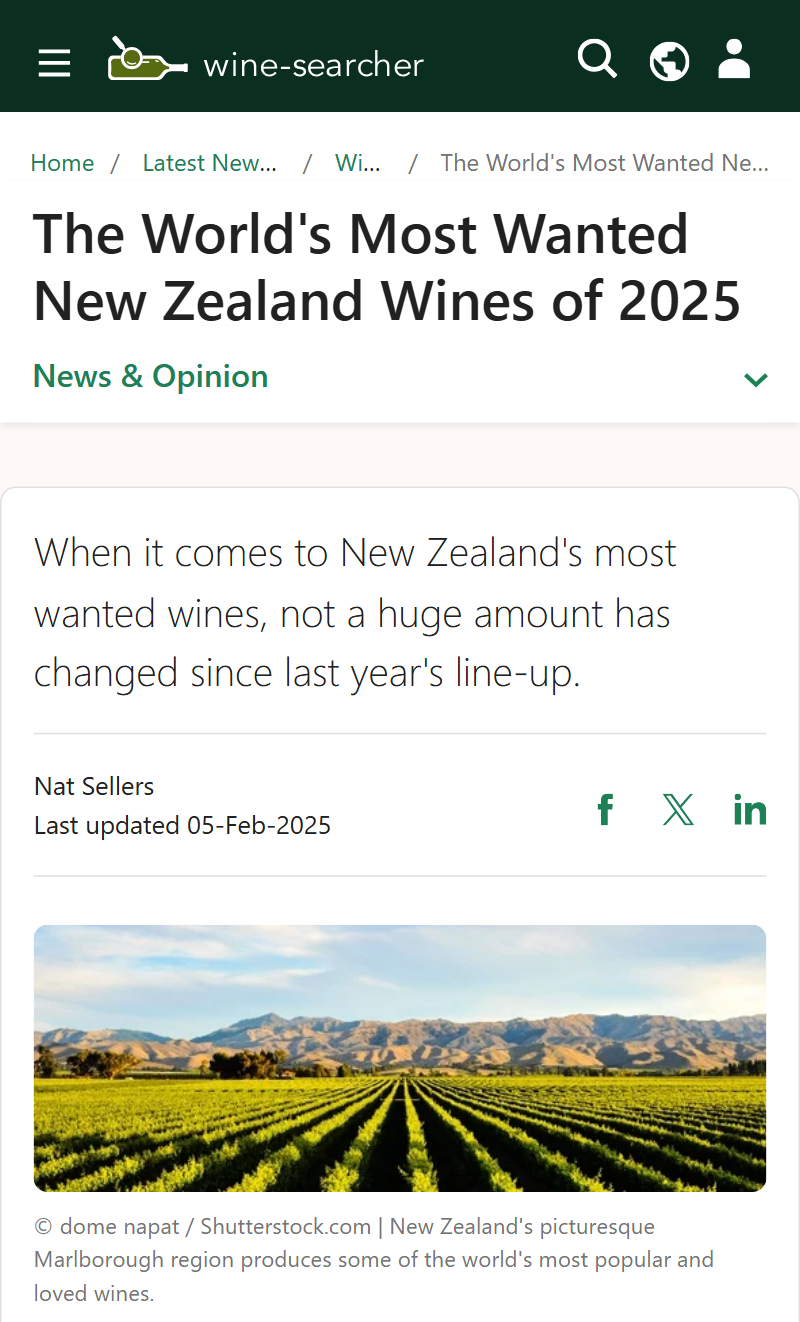Open the hamburger navigation menu
The image size is (800, 1322).
pyautogui.click(x=55, y=64)
